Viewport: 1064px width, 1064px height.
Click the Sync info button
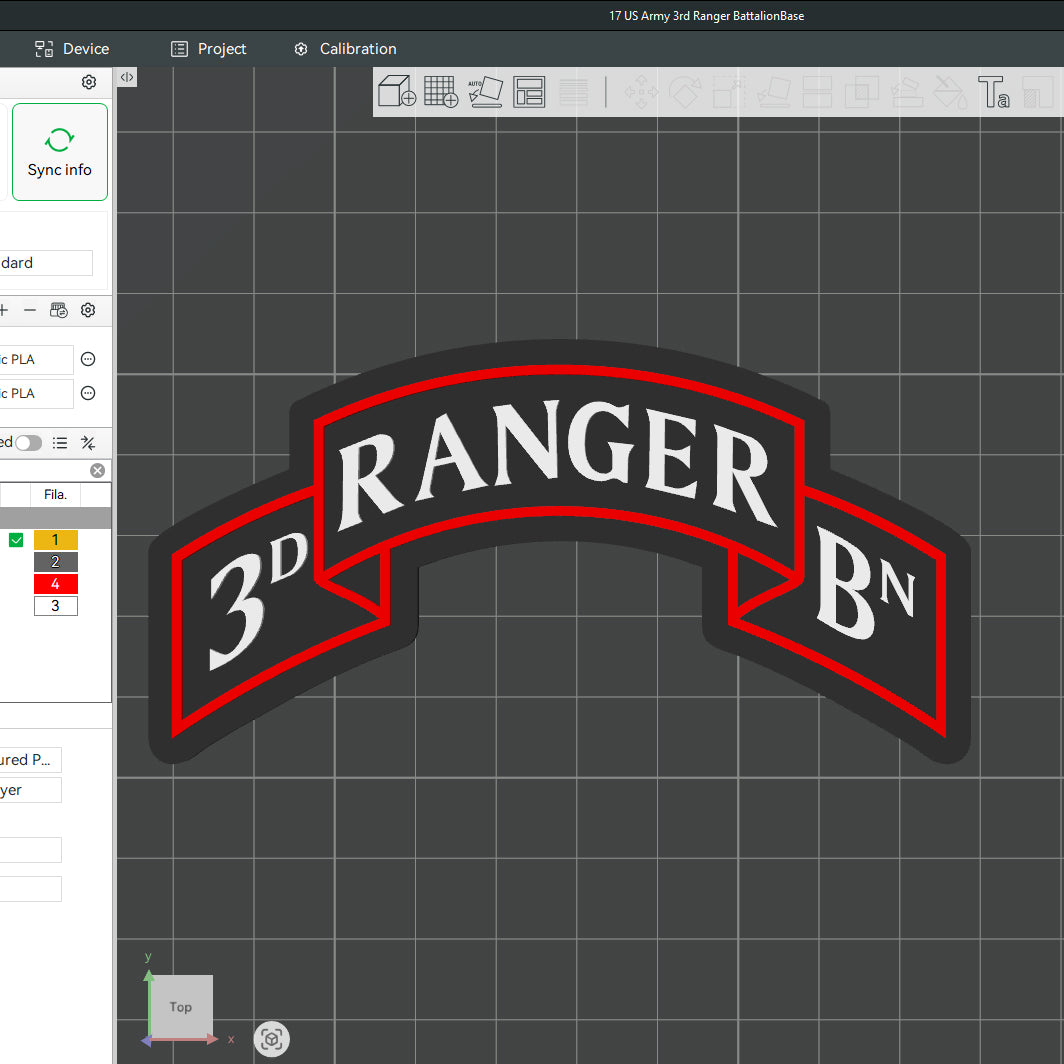[x=59, y=151]
